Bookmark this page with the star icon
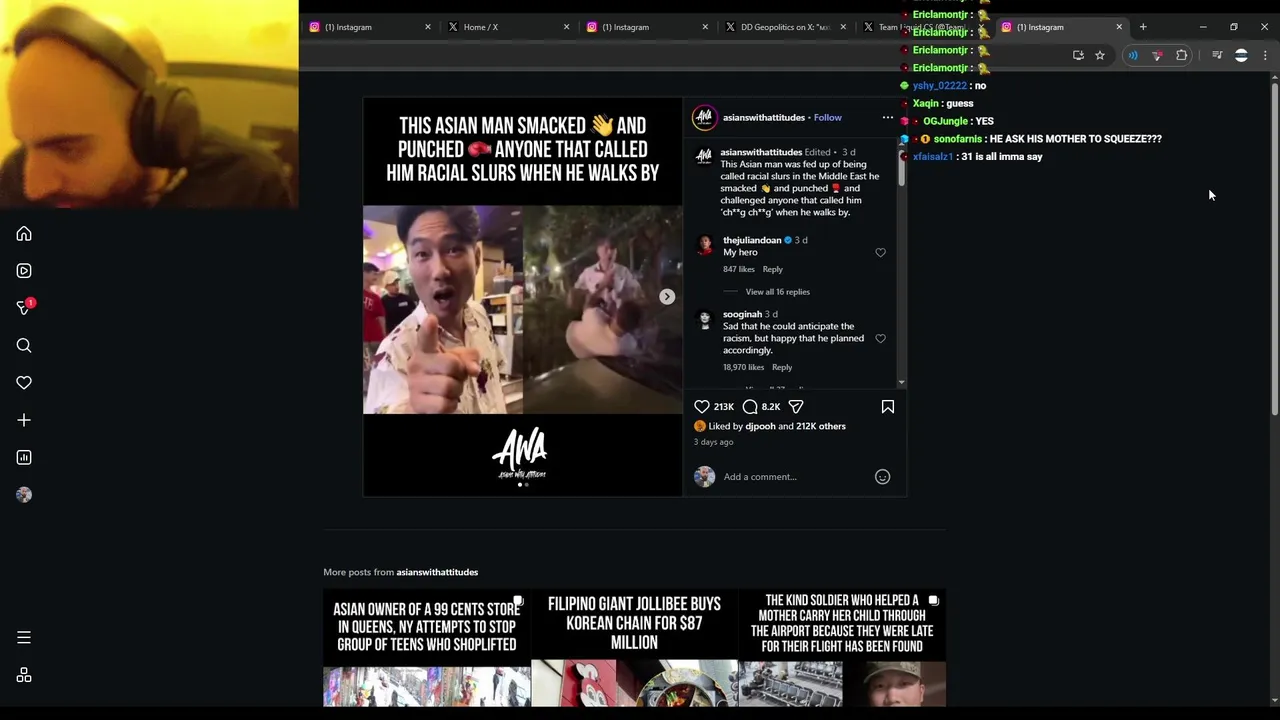Viewport: 1280px width, 720px height. click(1100, 56)
